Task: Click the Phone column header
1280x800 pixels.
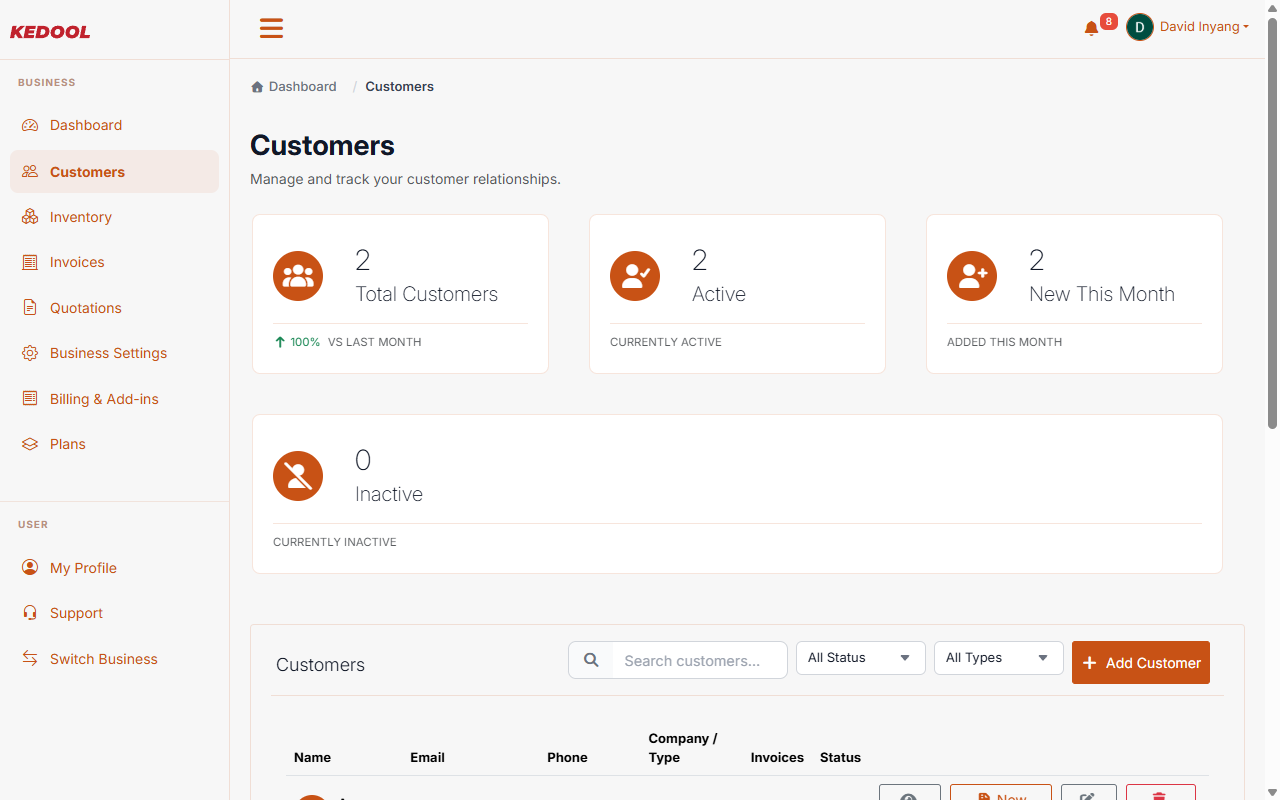Action: pyautogui.click(x=567, y=758)
